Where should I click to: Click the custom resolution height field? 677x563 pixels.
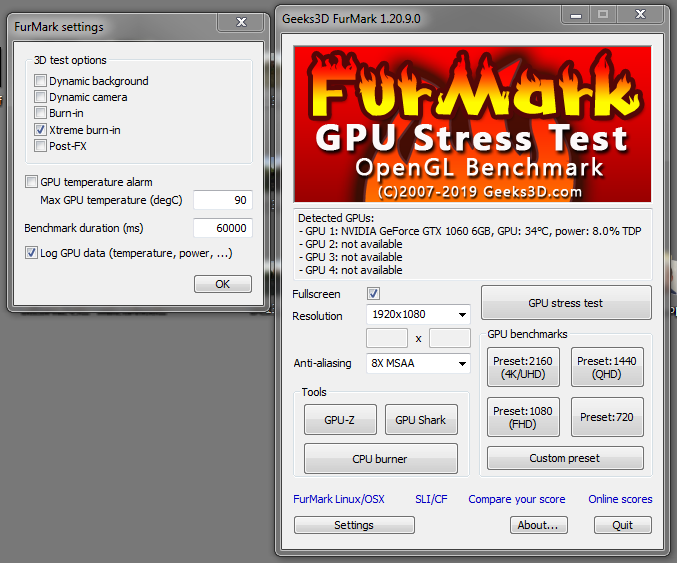tap(449, 338)
